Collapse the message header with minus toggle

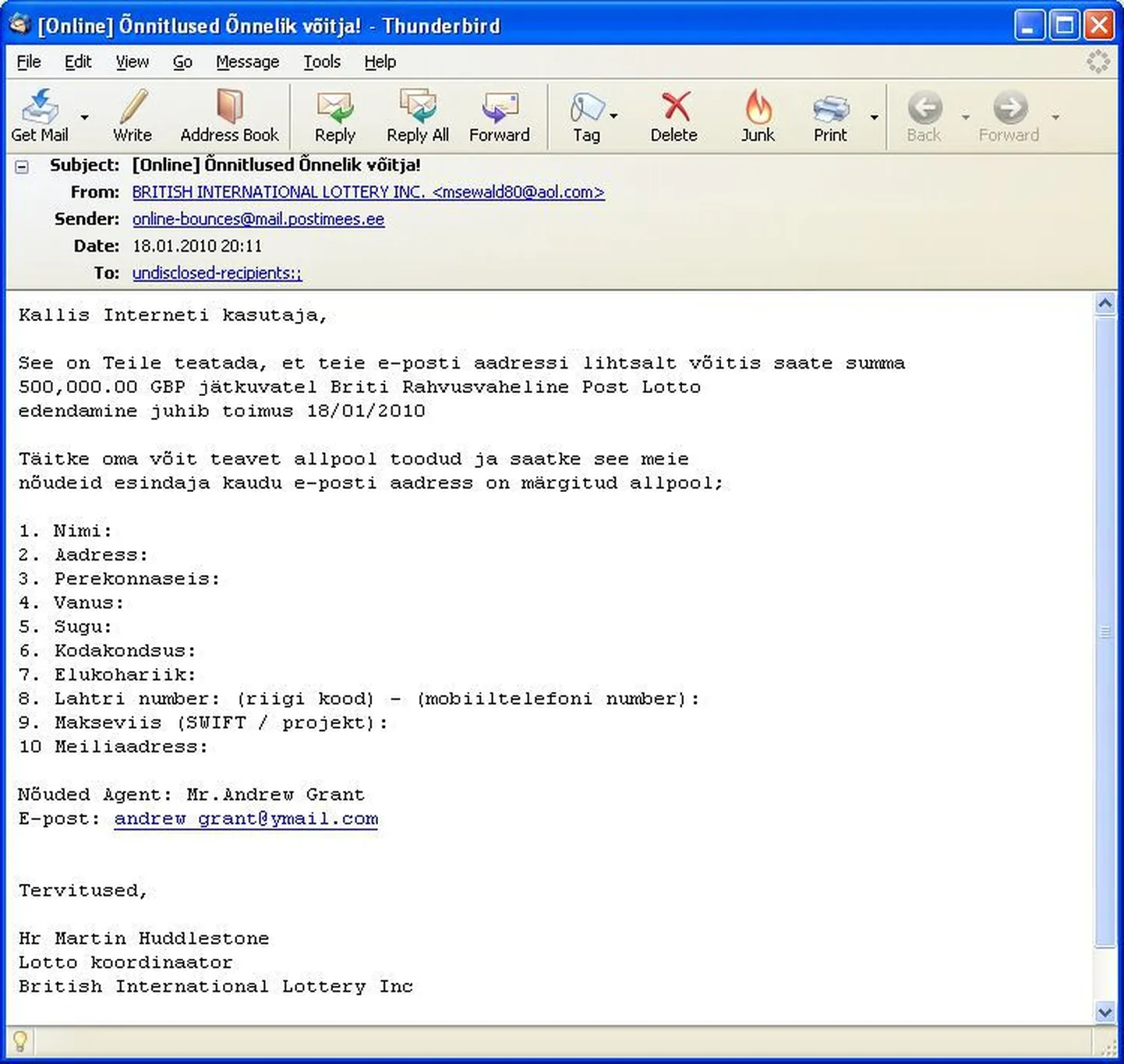[22, 166]
